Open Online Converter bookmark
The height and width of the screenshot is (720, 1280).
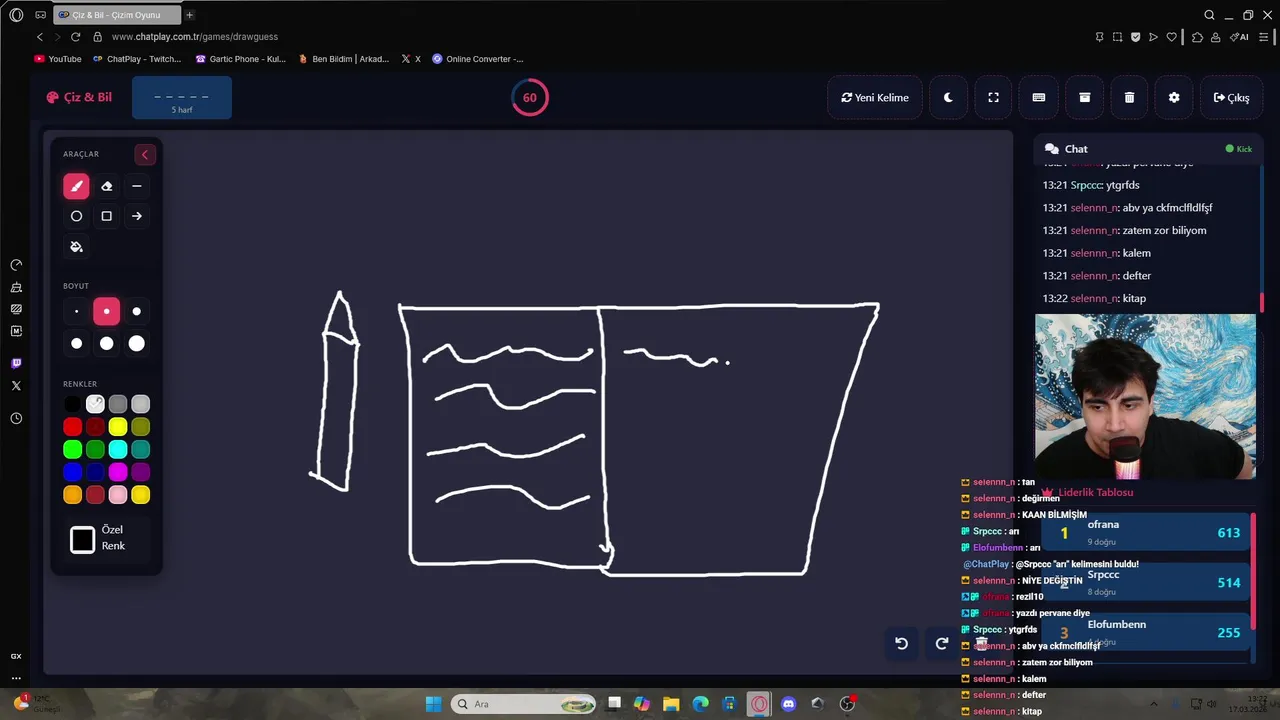point(478,59)
